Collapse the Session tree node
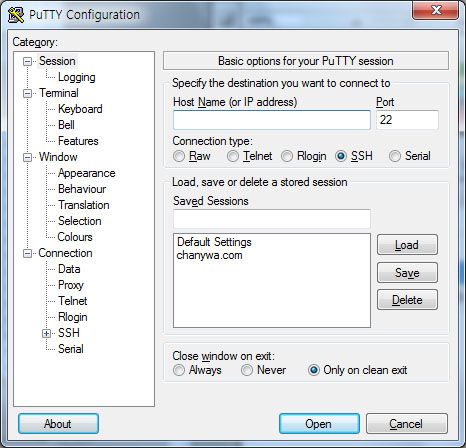Image resolution: width=466 pixels, height=448 pixels. tap(27, 61)
